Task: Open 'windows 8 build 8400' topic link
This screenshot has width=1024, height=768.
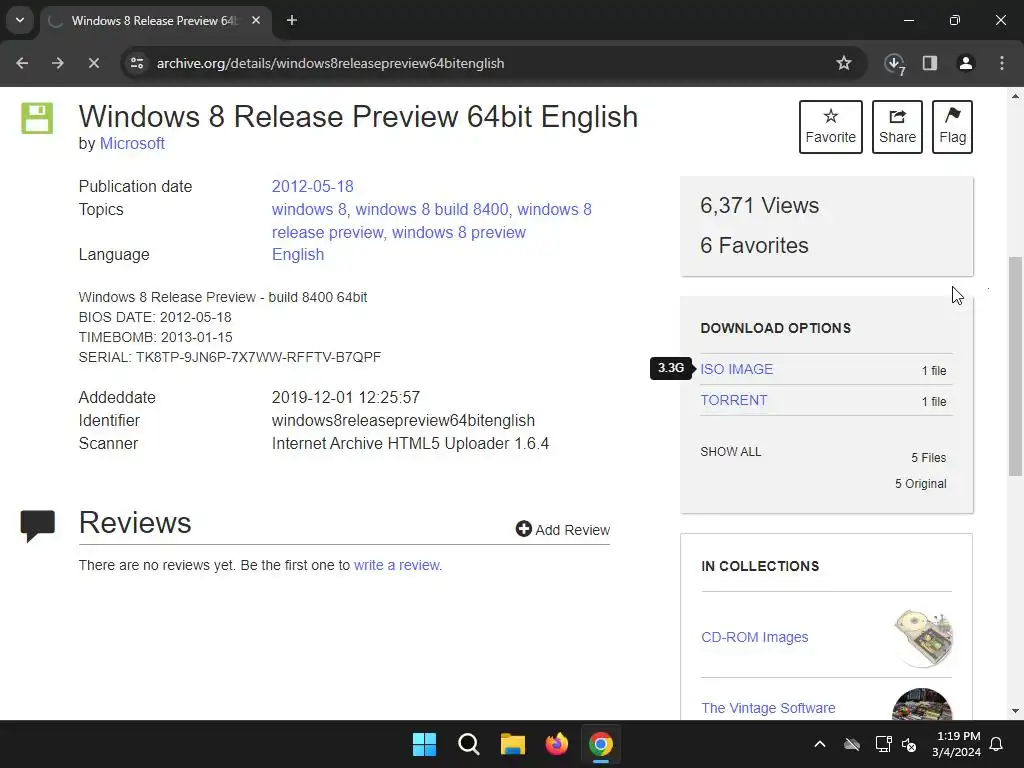Action: click(x=432, y=210)
